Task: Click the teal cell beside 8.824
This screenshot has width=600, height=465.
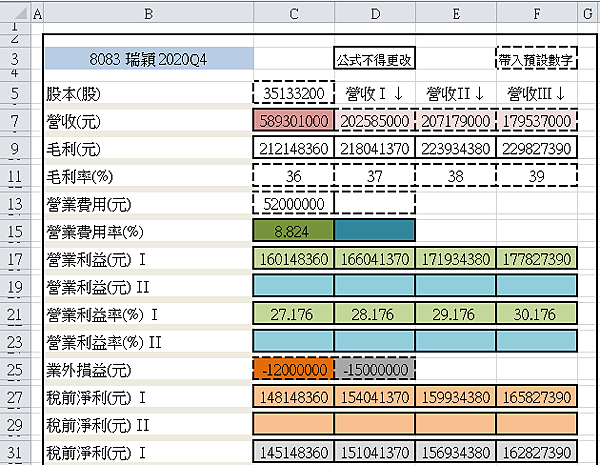Action: (375, 231)
